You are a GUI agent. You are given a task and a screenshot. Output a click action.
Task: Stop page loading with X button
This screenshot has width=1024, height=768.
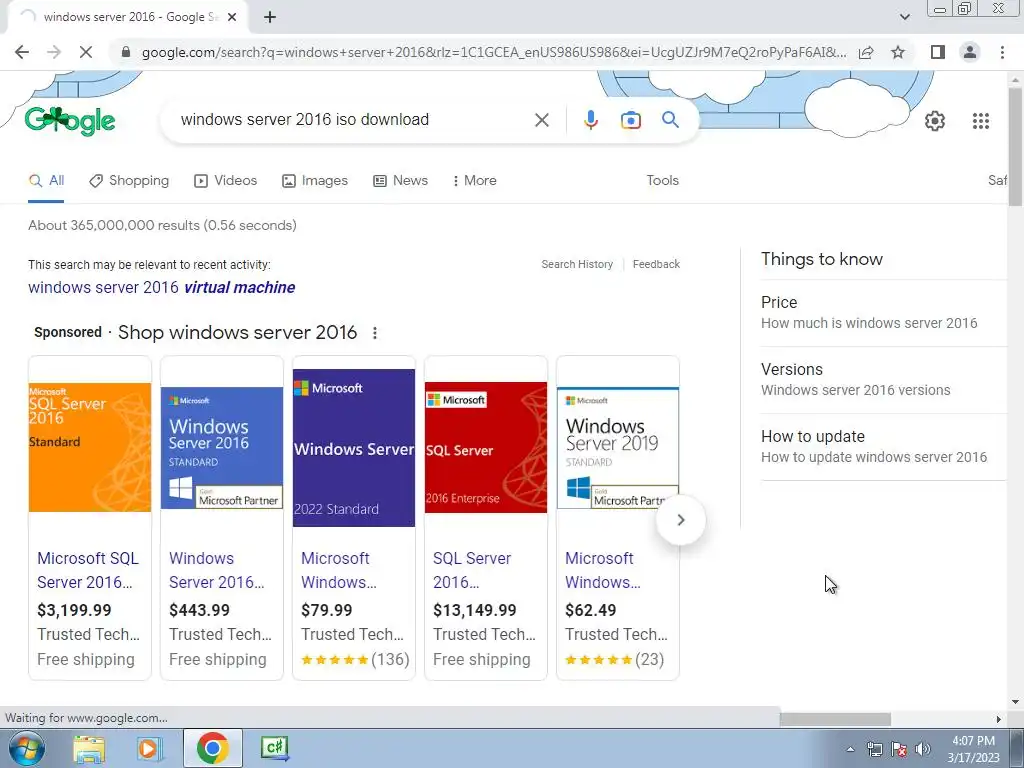[86, 52]
